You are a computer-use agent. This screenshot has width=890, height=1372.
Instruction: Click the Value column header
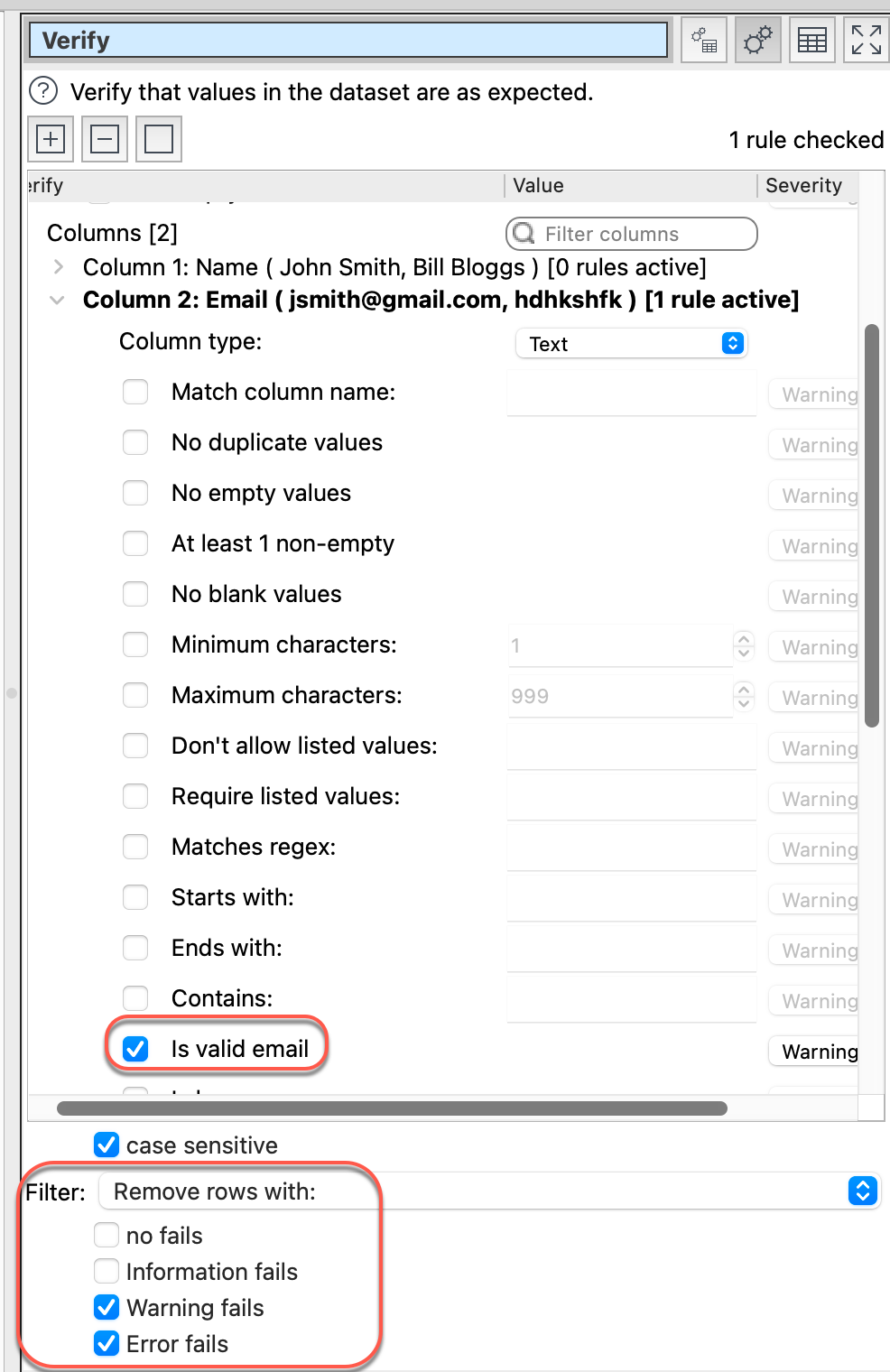(x=539, y=186)
